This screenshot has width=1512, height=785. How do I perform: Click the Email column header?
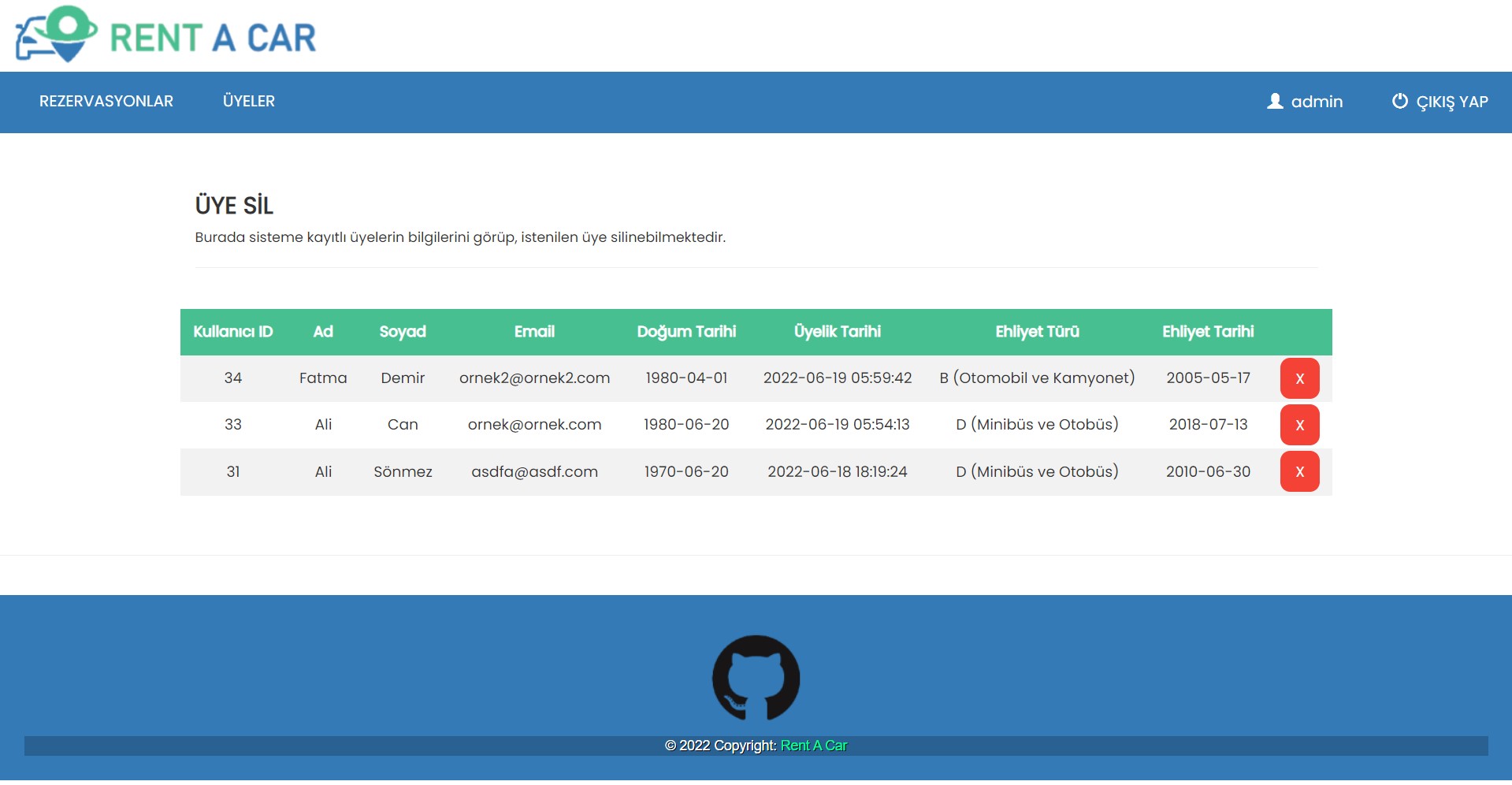coord(534,332)
